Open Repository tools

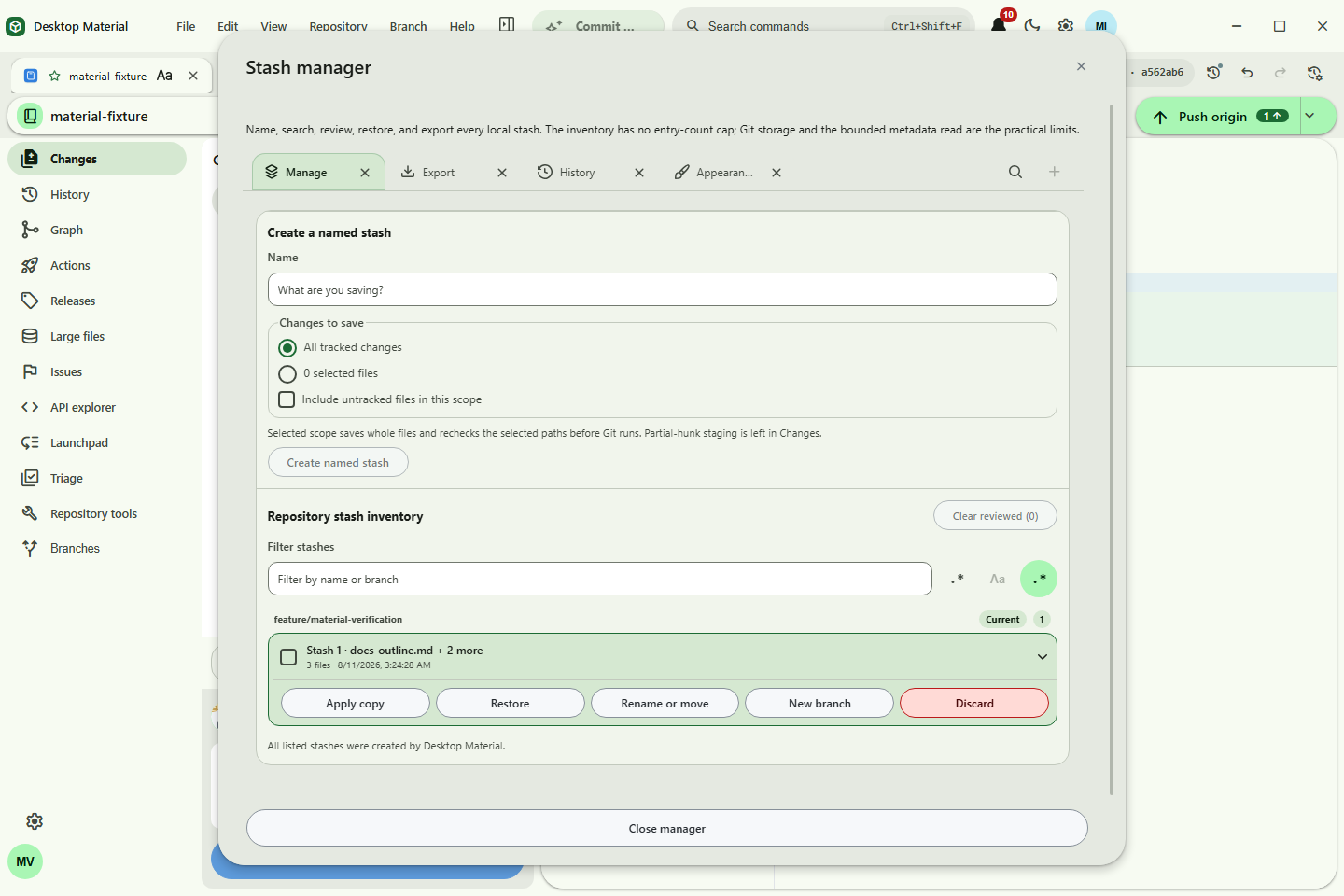click(97, 513)
